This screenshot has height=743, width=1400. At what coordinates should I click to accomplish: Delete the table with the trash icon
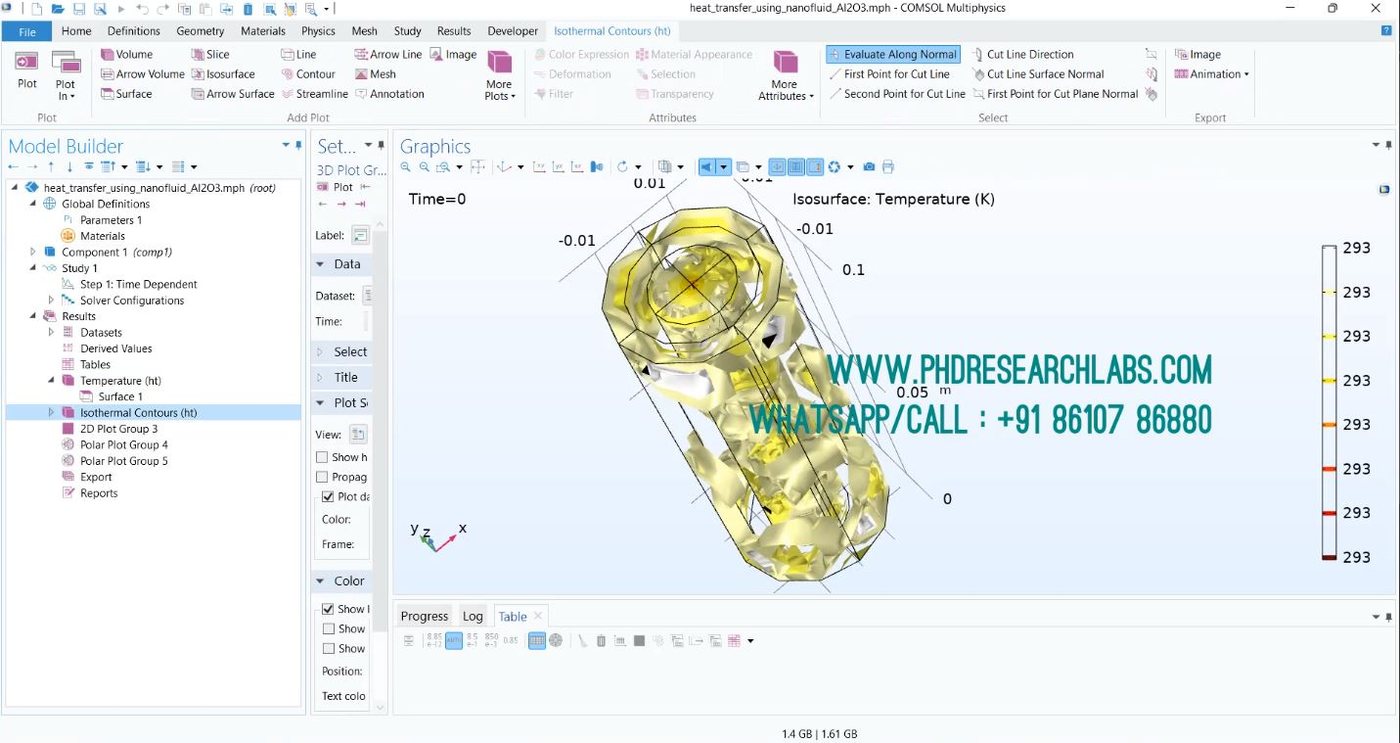[x=601, y=641]
